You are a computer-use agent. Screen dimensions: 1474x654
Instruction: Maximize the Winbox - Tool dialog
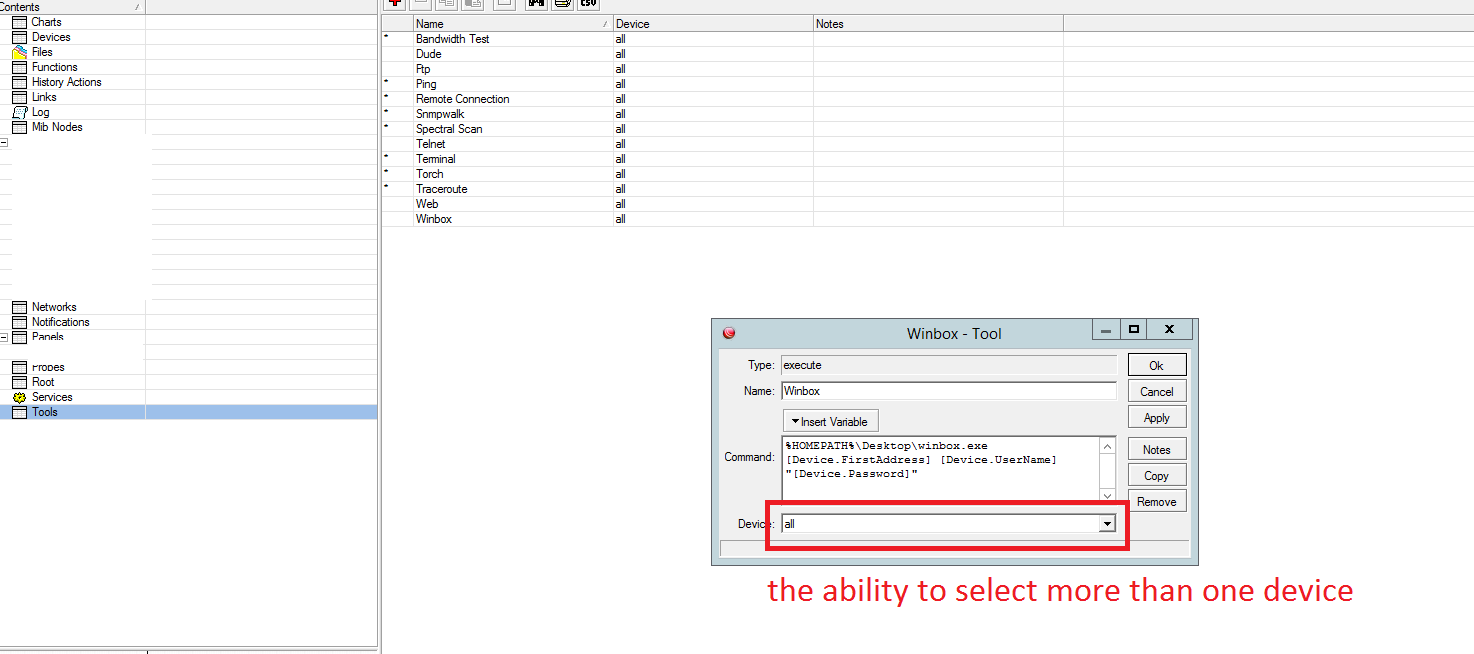click(1134, 329)
